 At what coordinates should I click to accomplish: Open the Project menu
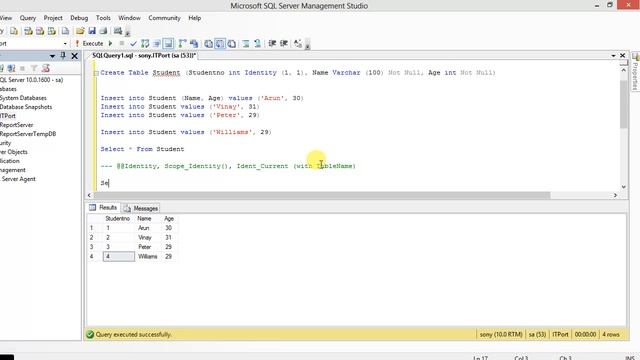pos(53,18)
